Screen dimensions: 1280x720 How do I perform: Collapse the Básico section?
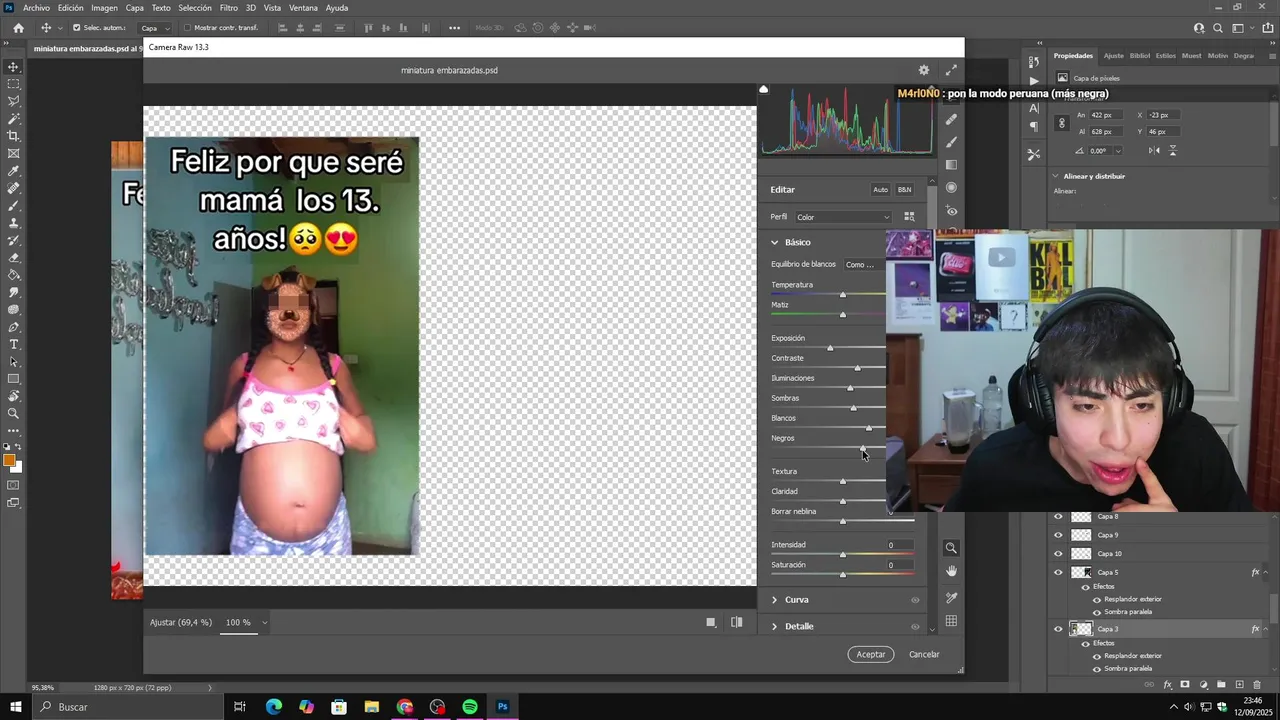[x=774, y=242]
